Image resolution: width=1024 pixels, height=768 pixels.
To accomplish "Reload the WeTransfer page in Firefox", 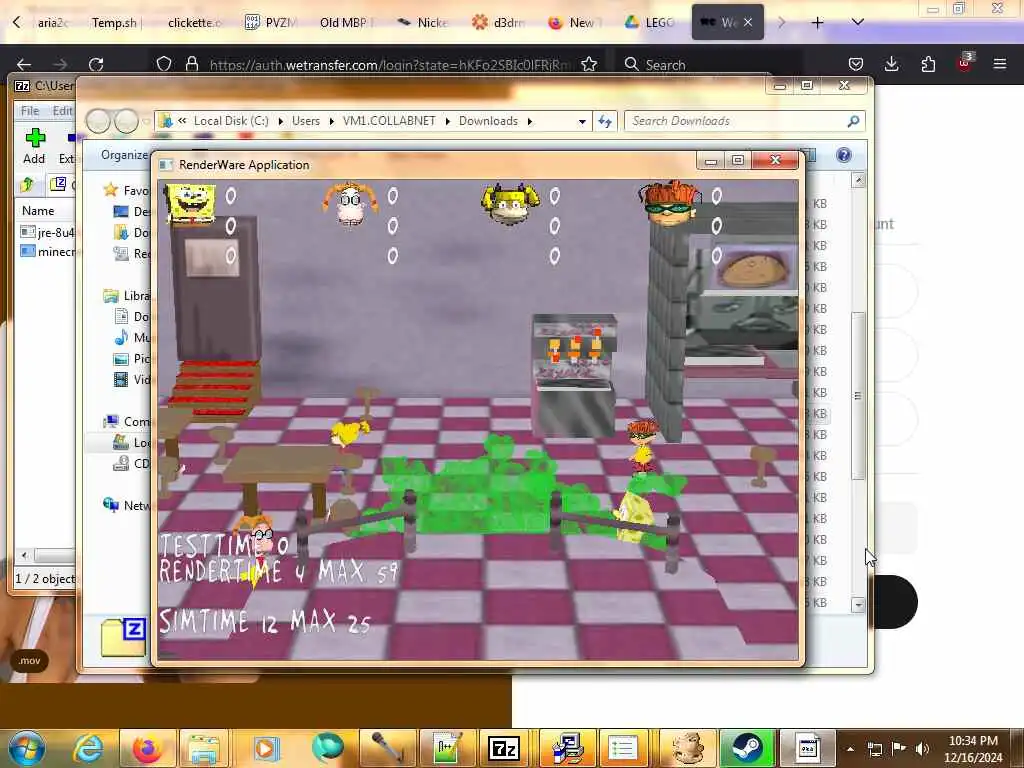I will pos(96,64).
